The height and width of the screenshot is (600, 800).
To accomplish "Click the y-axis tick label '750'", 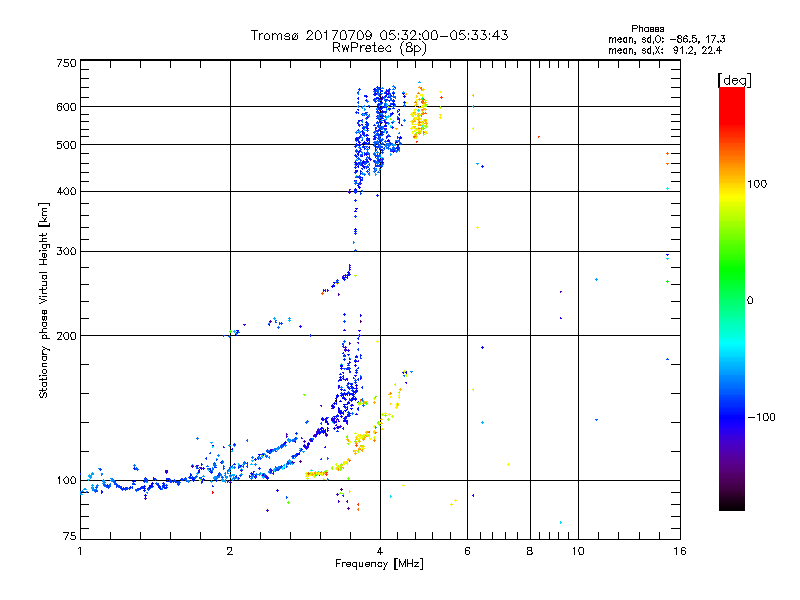I will [66, 63].
